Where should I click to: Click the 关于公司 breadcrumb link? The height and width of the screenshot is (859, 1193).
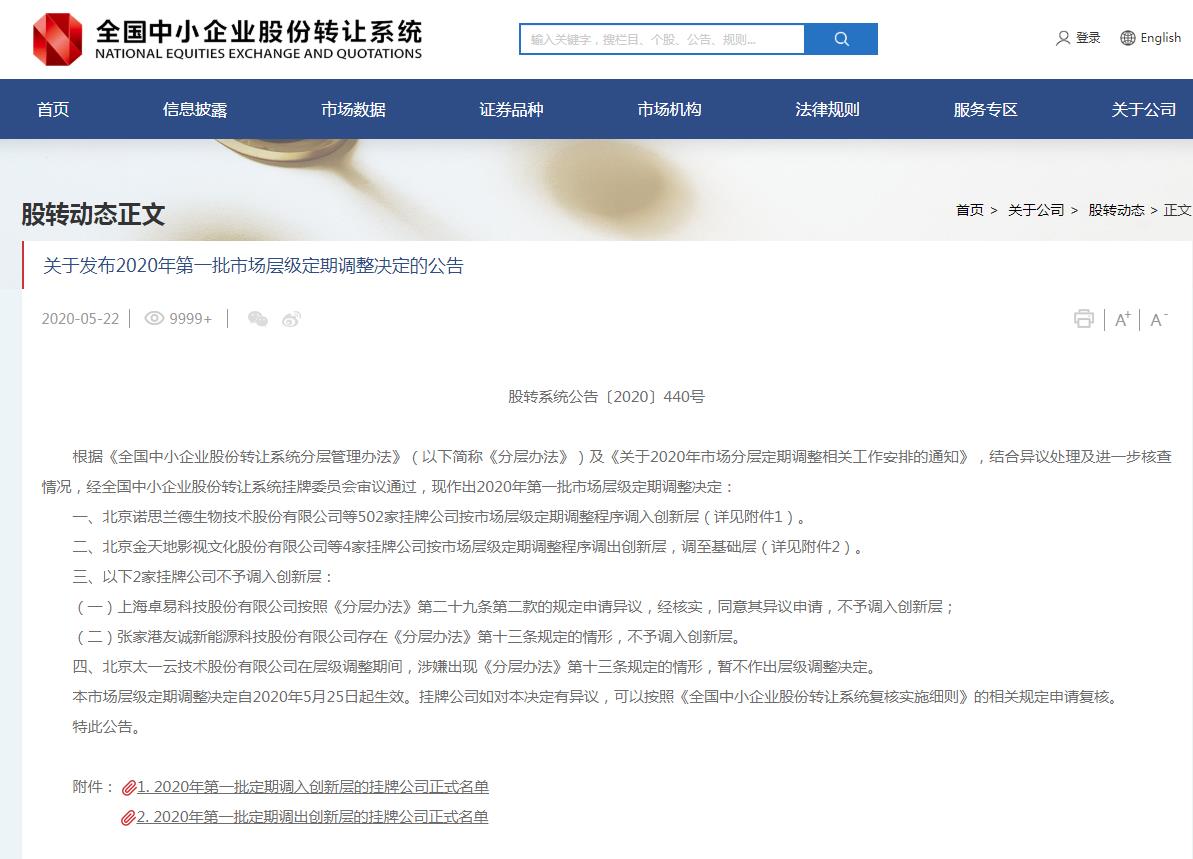[x=1035, y=210]
